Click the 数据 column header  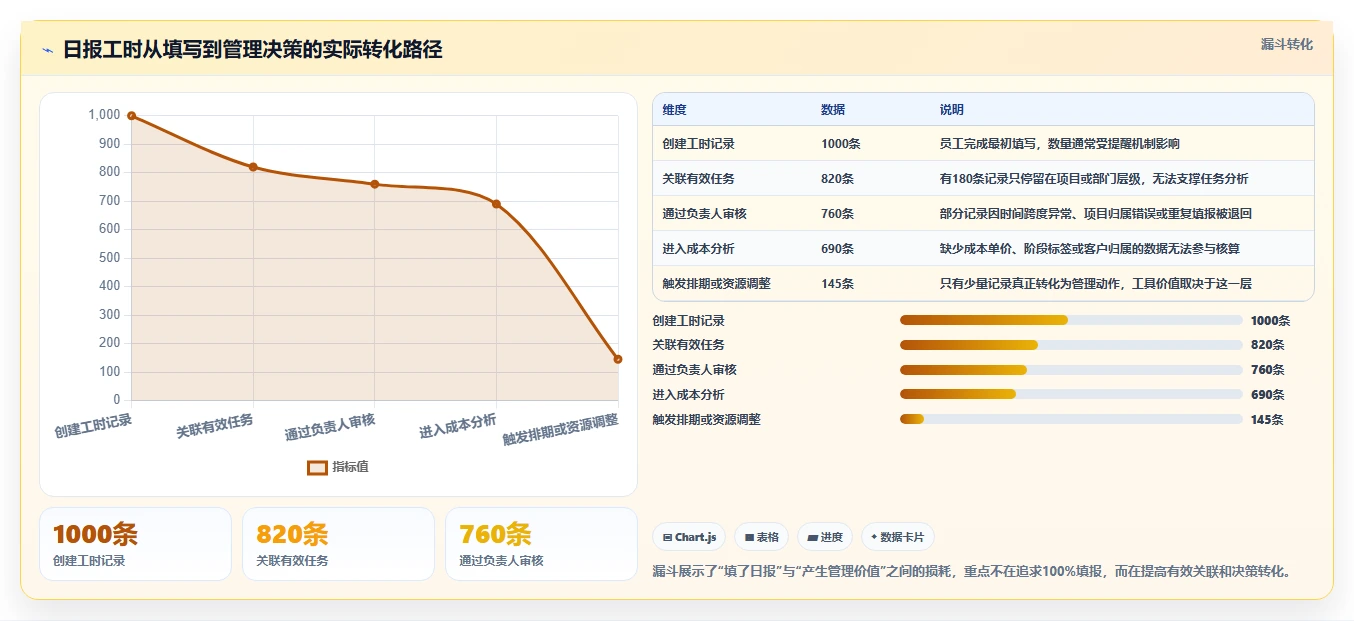(x=833, y=110)
